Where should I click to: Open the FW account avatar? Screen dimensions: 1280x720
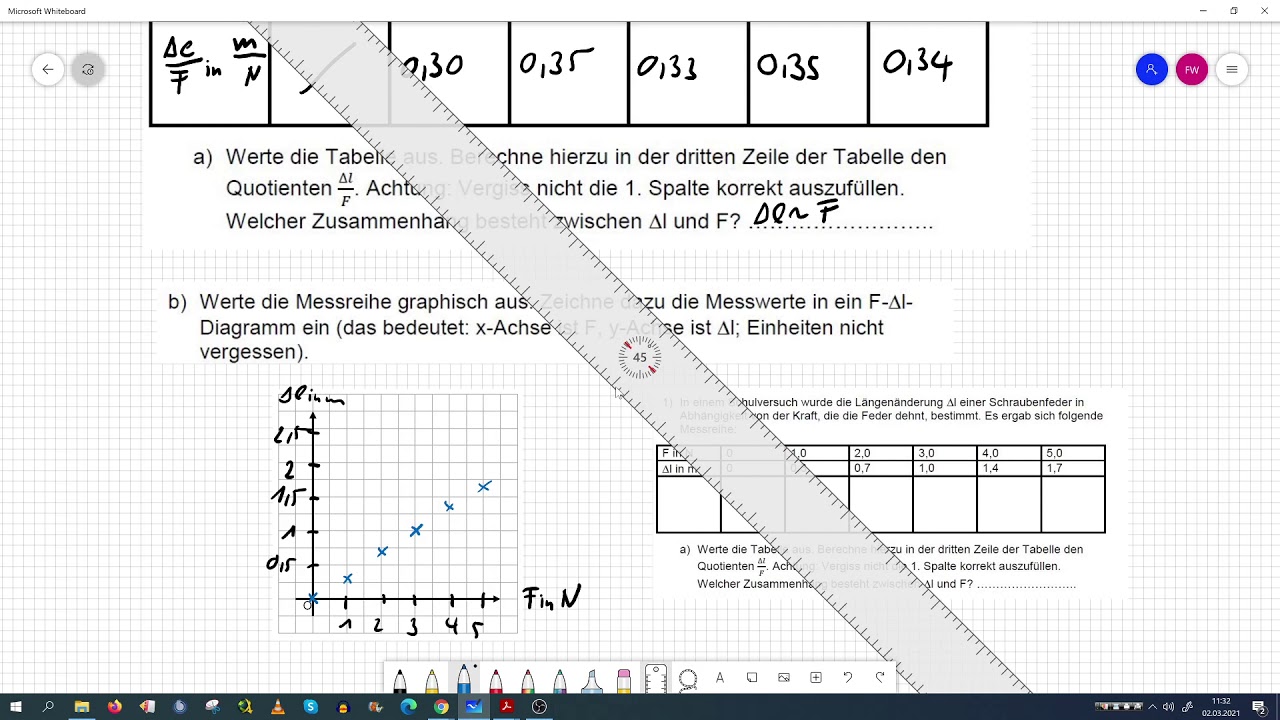pyautogui.click(x=1192, y=70)
